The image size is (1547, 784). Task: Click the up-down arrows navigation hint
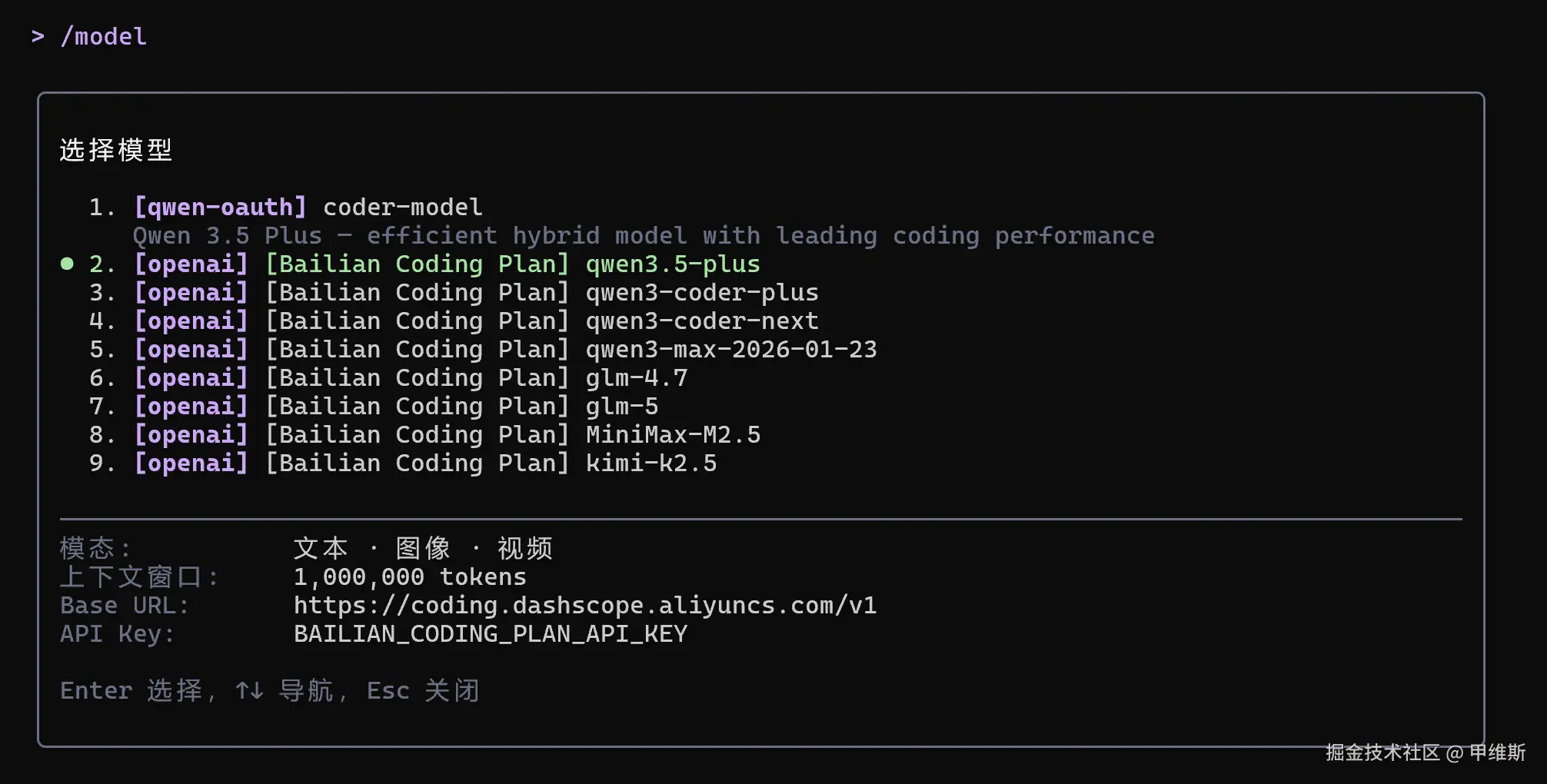(x=249, y=691)
